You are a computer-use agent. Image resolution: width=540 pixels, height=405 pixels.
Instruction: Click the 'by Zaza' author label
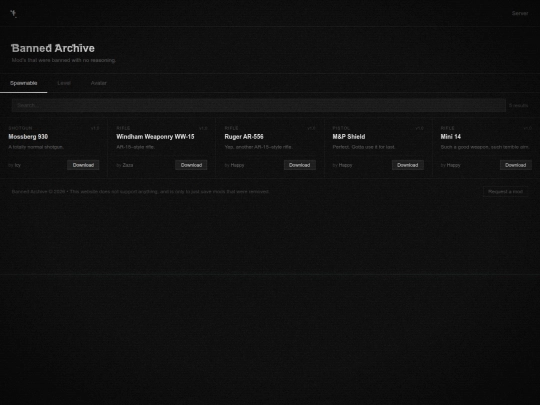point(125,165)
